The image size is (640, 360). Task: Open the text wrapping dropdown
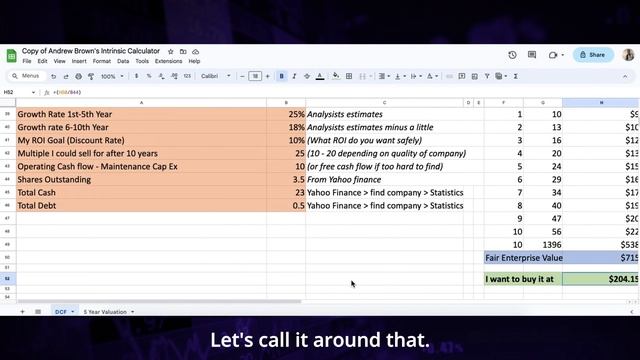point(416,76)
